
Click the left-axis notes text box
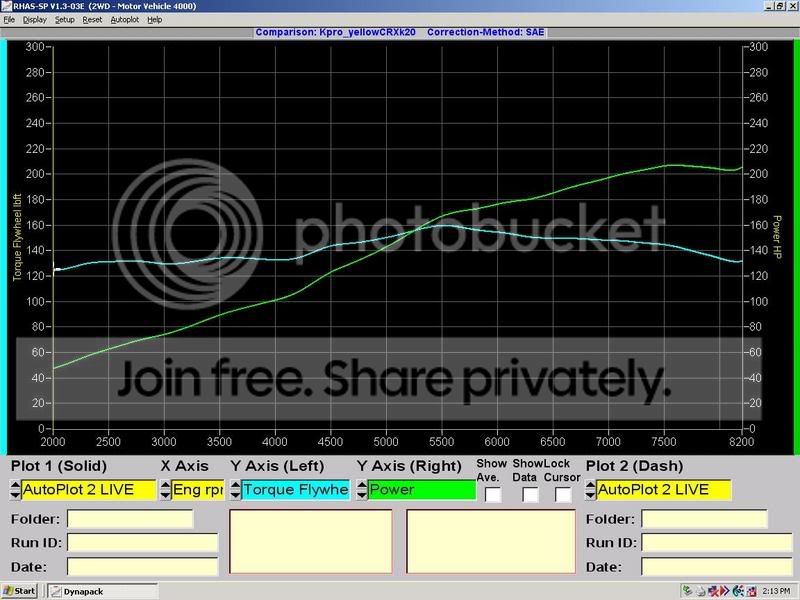pyautogui.click(x=311, y=541)
